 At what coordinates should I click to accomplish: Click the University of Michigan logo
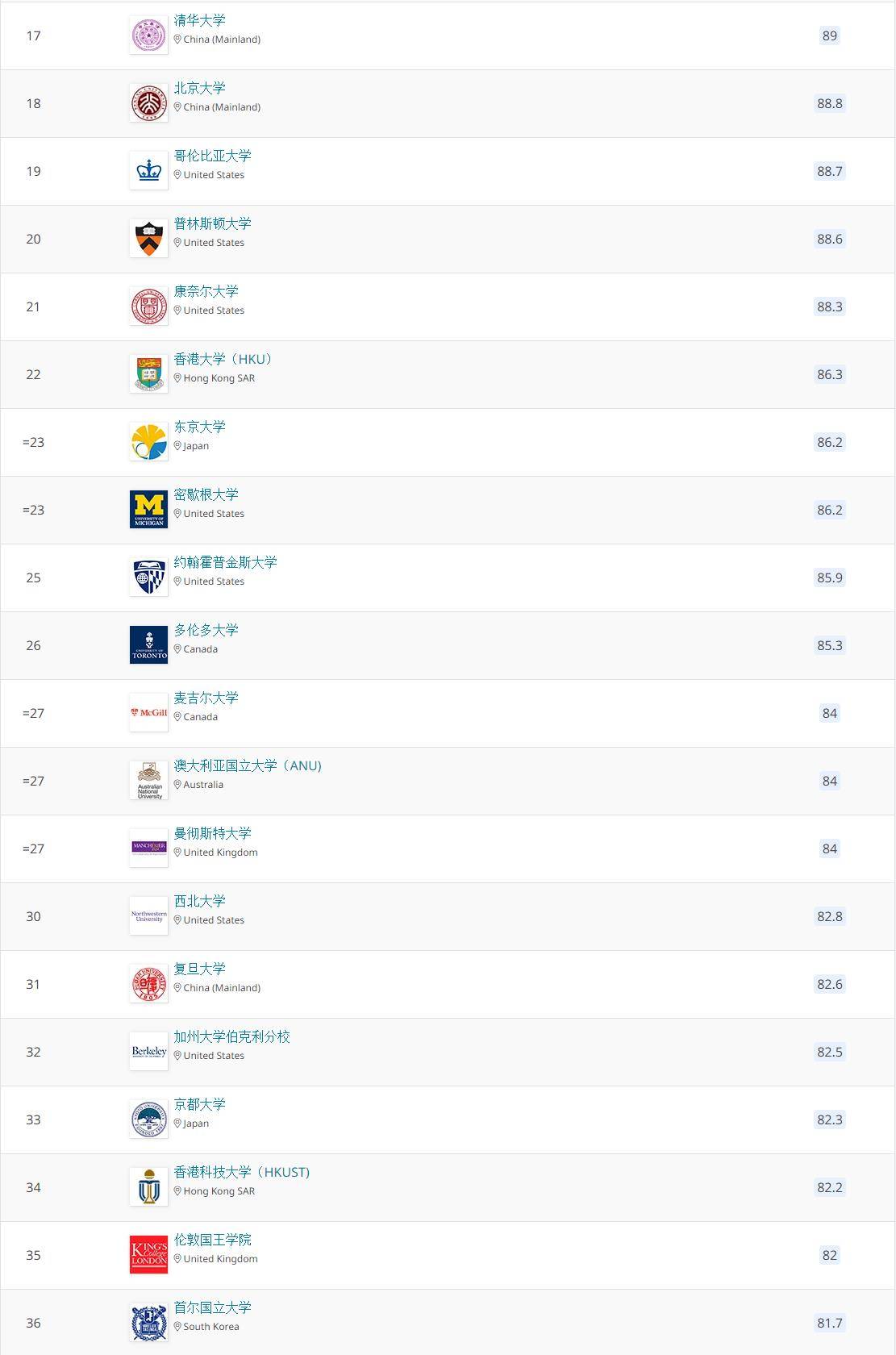click(148, 510)
